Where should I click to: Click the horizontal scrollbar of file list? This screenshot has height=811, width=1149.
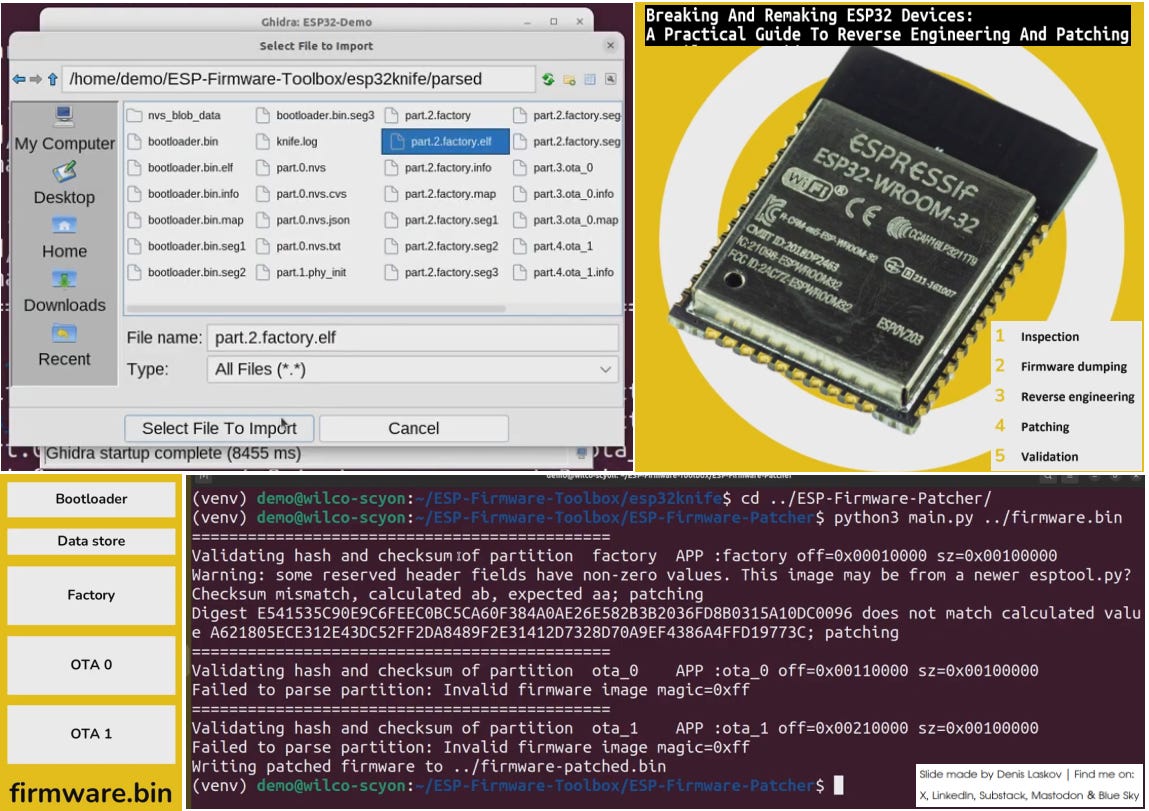coord(317,308)
